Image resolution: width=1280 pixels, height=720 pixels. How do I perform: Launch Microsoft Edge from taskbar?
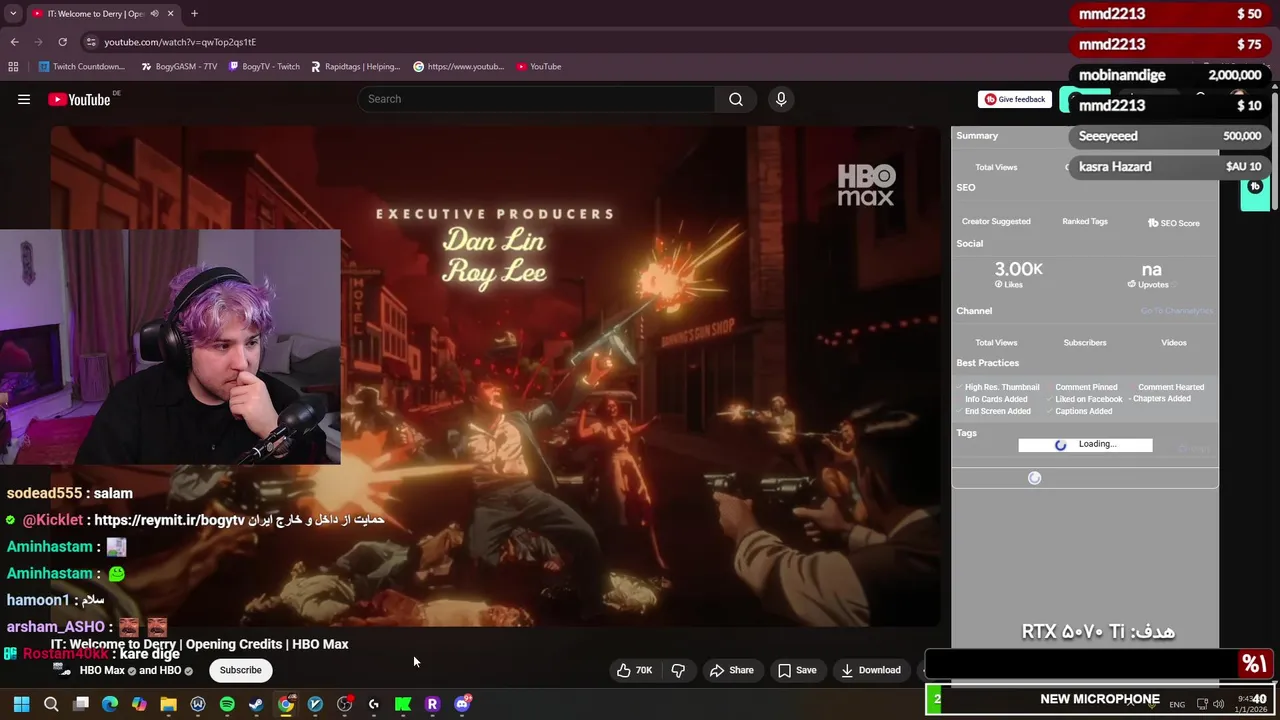(x=110, y=704)
